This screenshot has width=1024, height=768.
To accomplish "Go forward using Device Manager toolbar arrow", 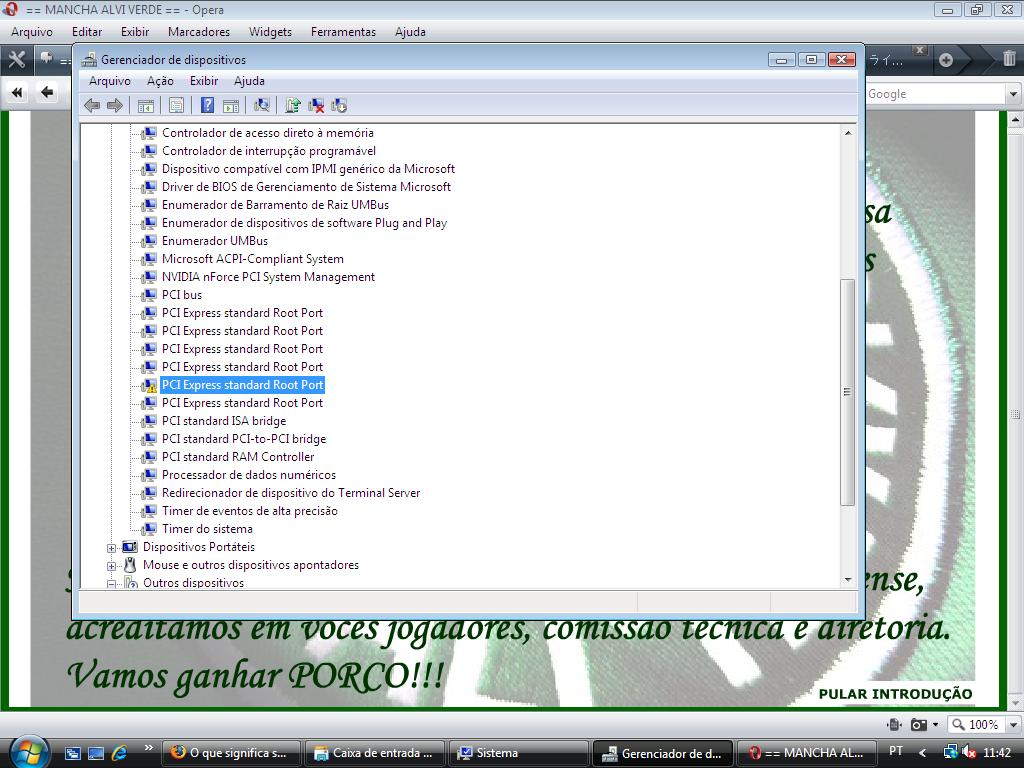I will [115, 105].
